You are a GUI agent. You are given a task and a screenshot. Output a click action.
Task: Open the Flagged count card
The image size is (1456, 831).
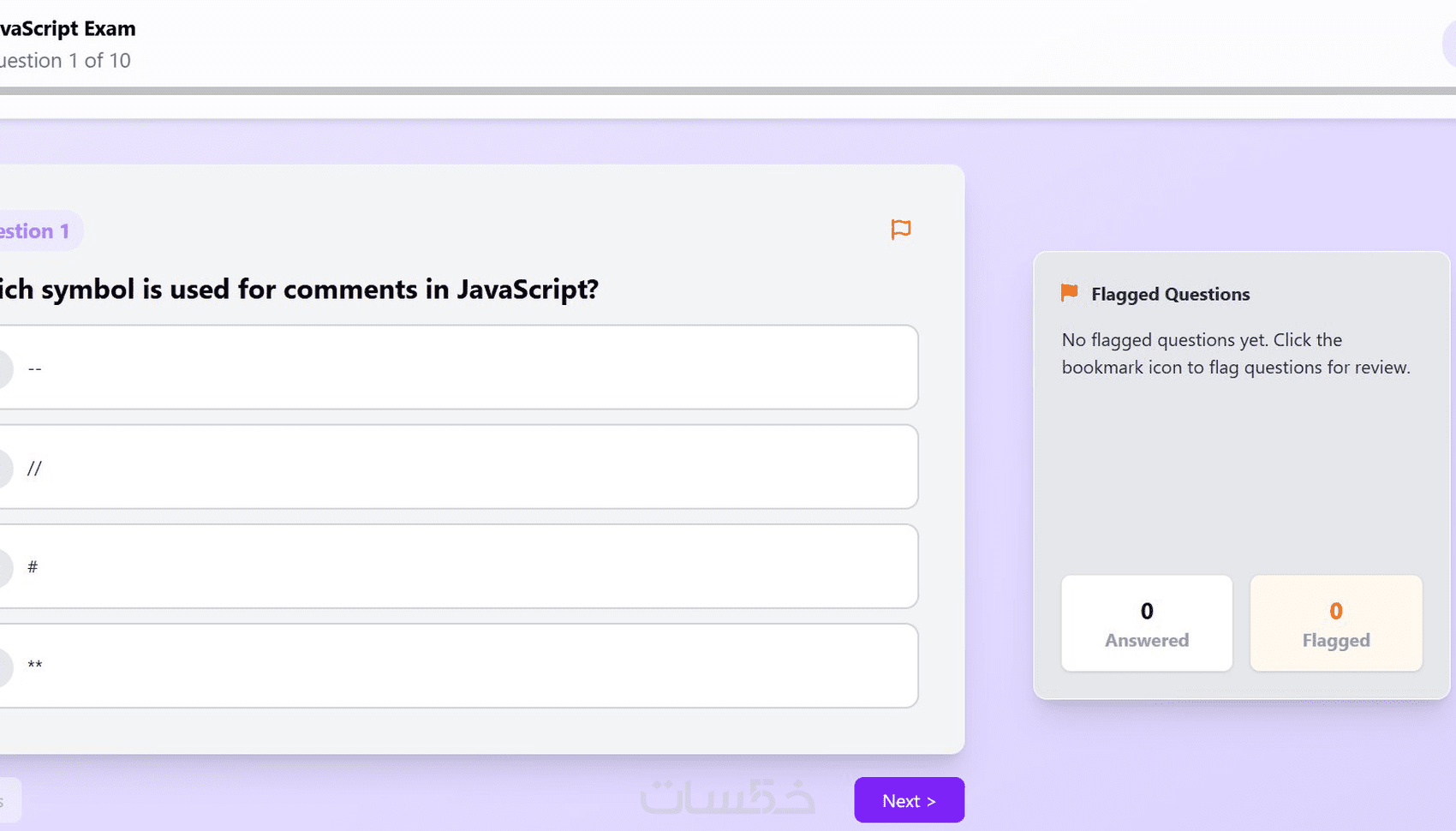(1335, 623)
